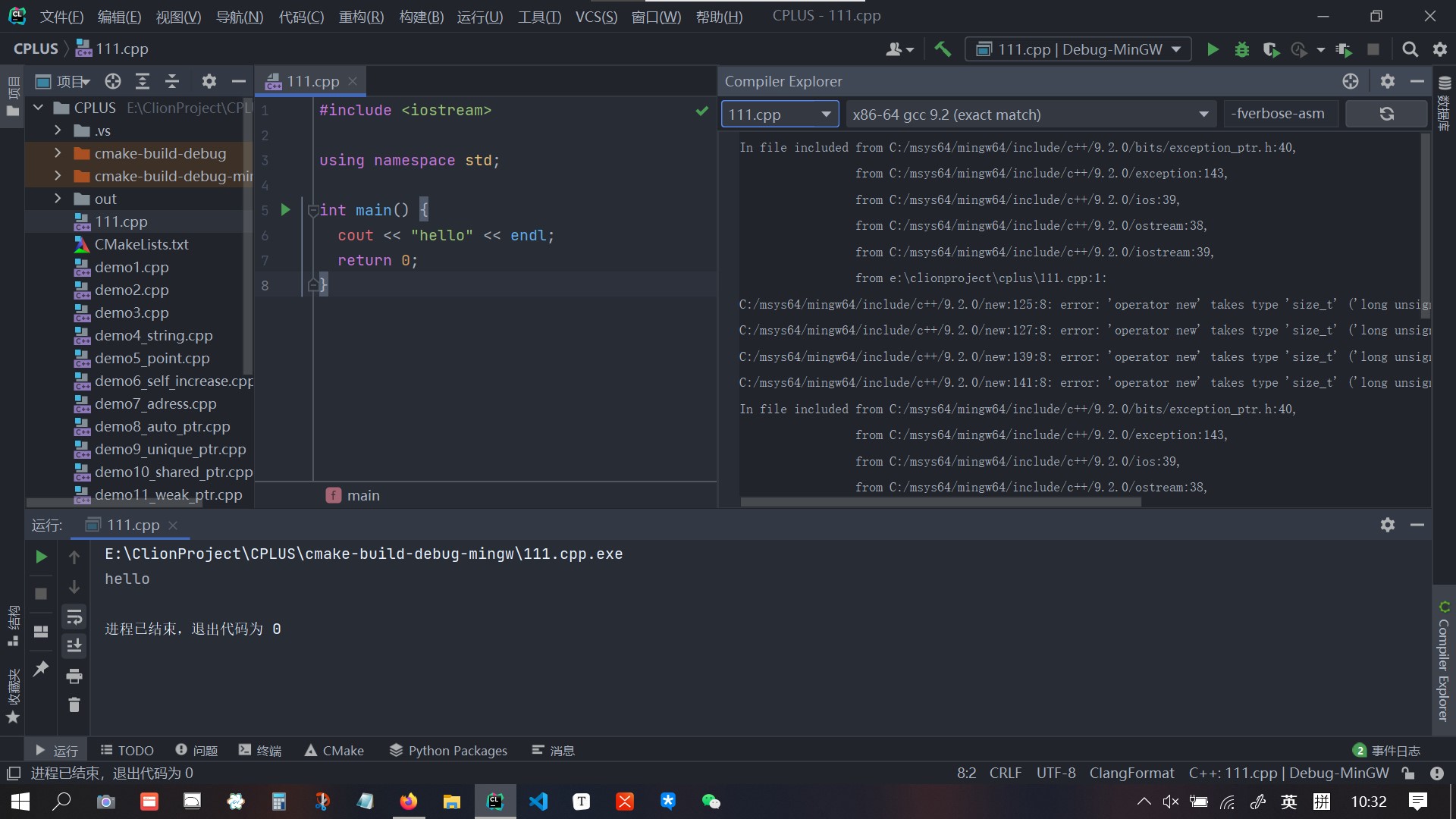Click the Debug bug icon
The height and width of the screenshot is (819, 1456).
[1242, 49]
